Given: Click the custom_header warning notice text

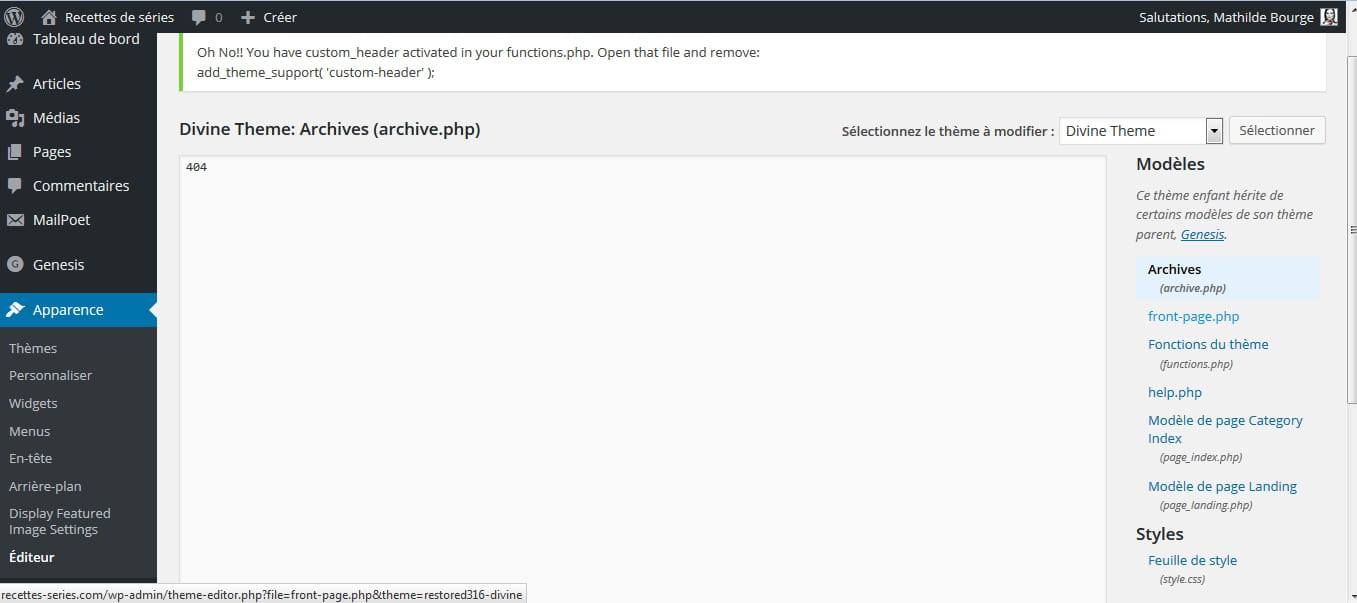Looking at the screenshot, I should click(478, 62).
